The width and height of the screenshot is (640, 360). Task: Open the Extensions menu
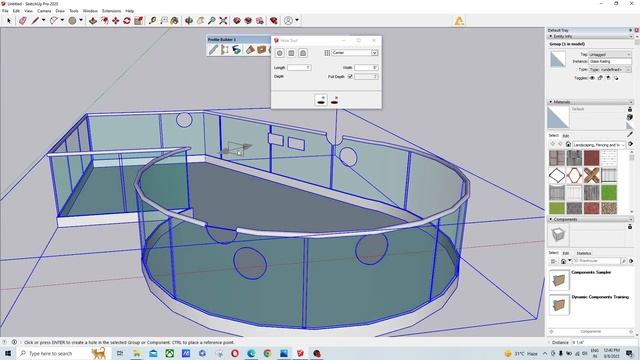(x=111, y=11)
